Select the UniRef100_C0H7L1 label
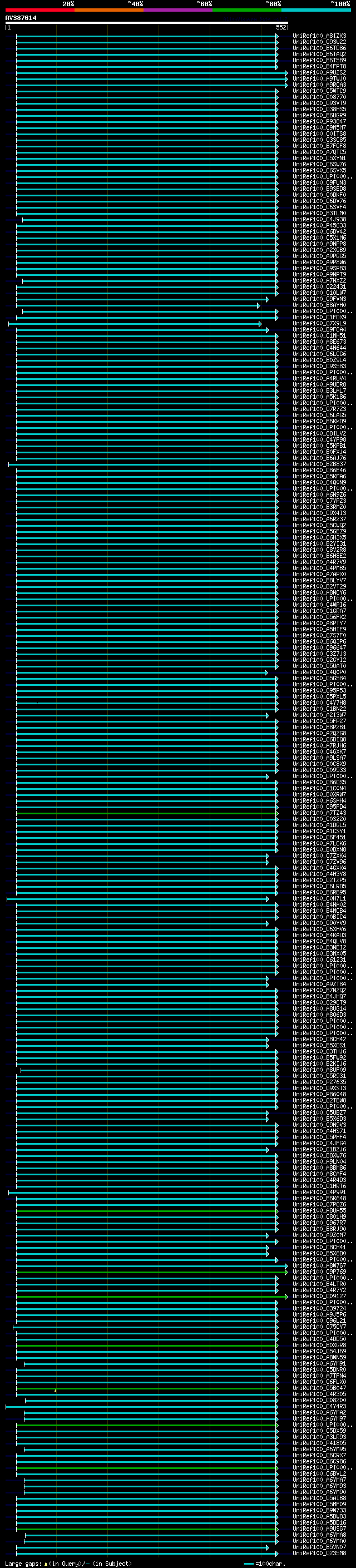Viewport: 356px width, 1568px height. tap(319, 898)
